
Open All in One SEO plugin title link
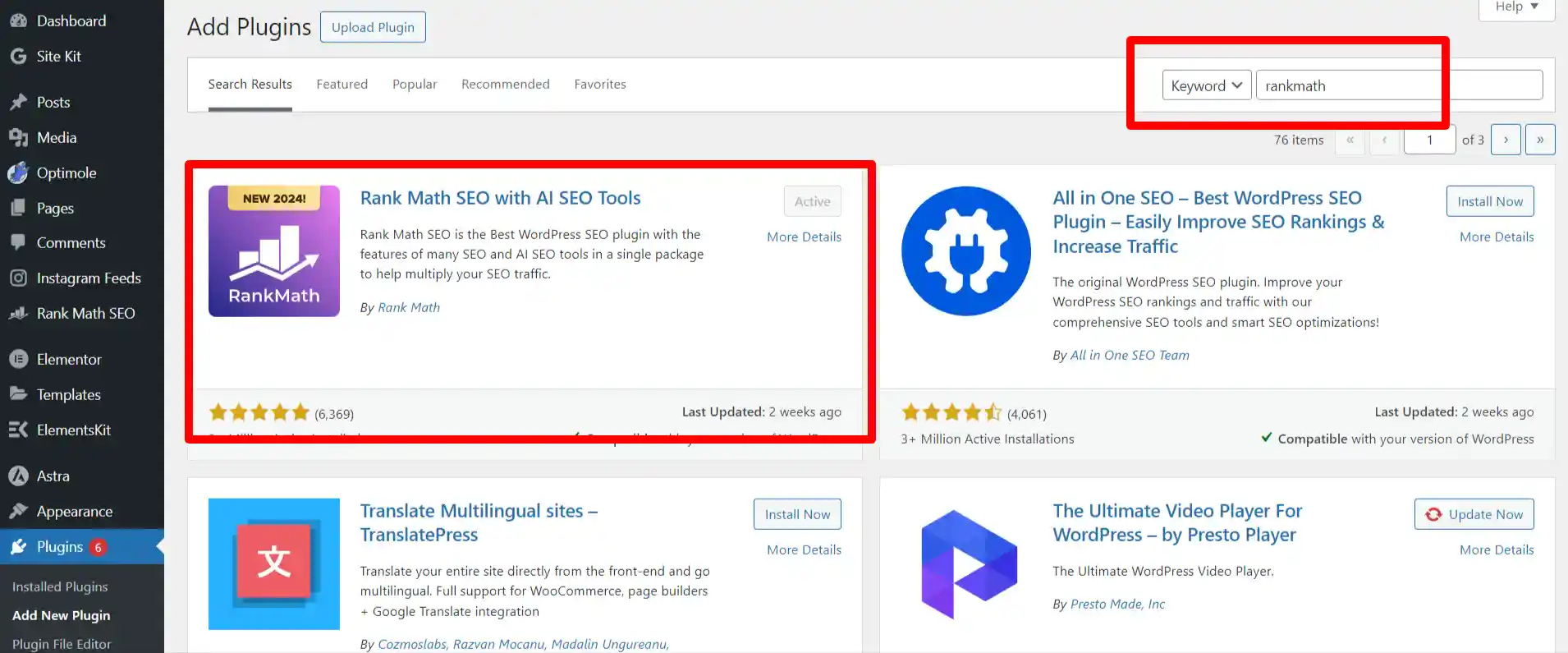click(x=1218, y=222)
